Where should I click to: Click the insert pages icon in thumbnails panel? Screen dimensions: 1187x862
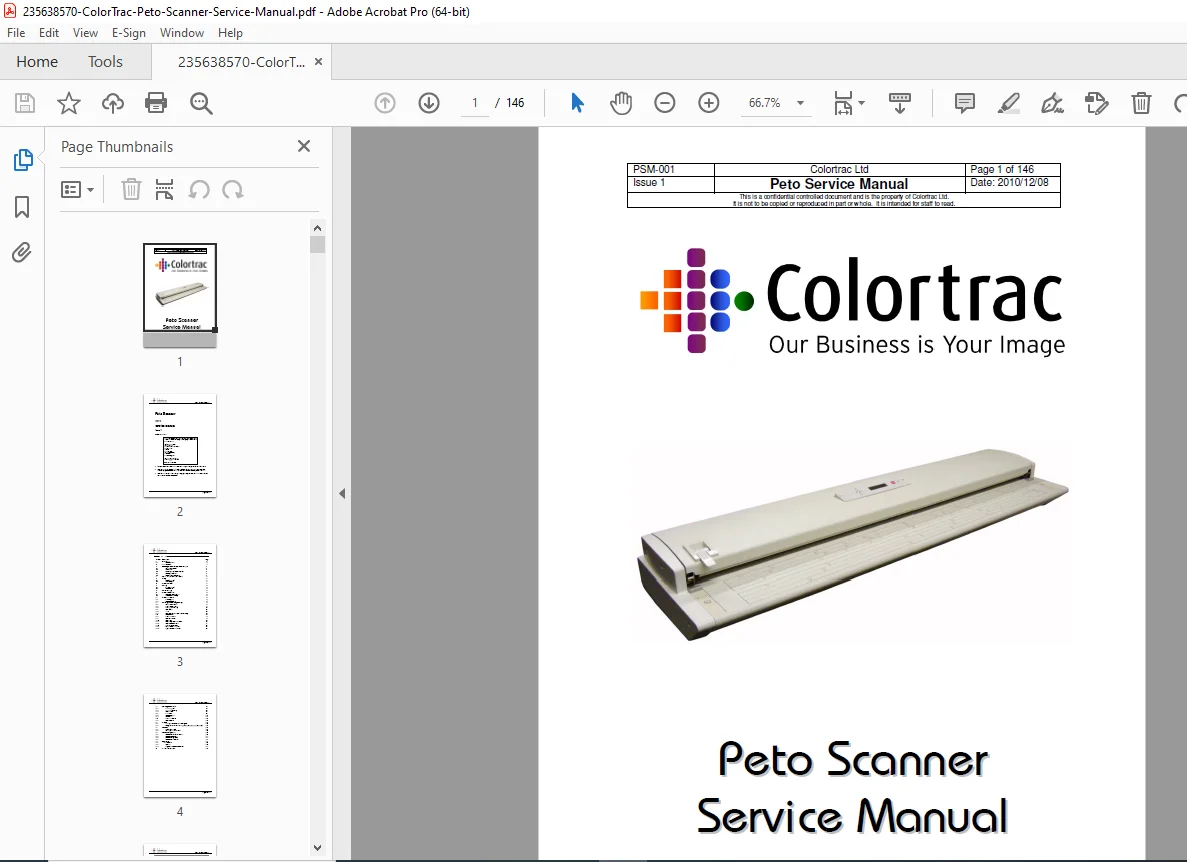164,189
